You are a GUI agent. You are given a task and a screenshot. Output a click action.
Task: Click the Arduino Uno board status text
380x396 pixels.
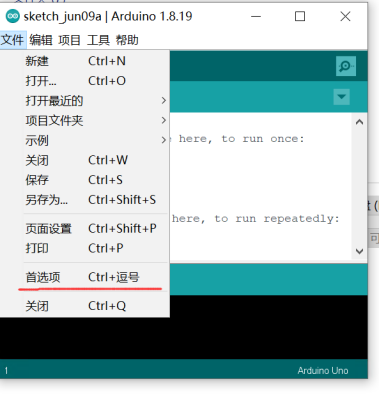tap(323, 371)
